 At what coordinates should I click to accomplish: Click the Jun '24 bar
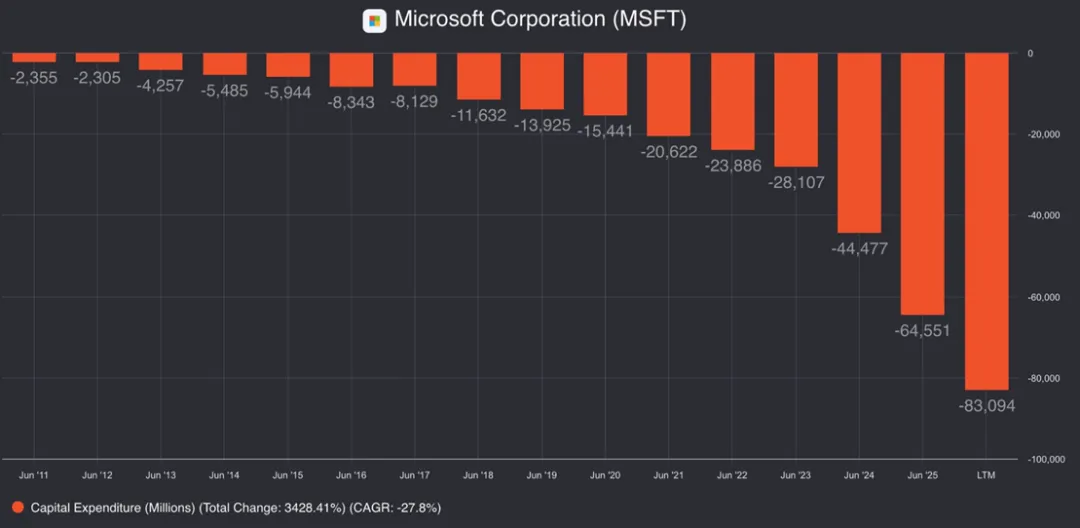click(859, 142)
